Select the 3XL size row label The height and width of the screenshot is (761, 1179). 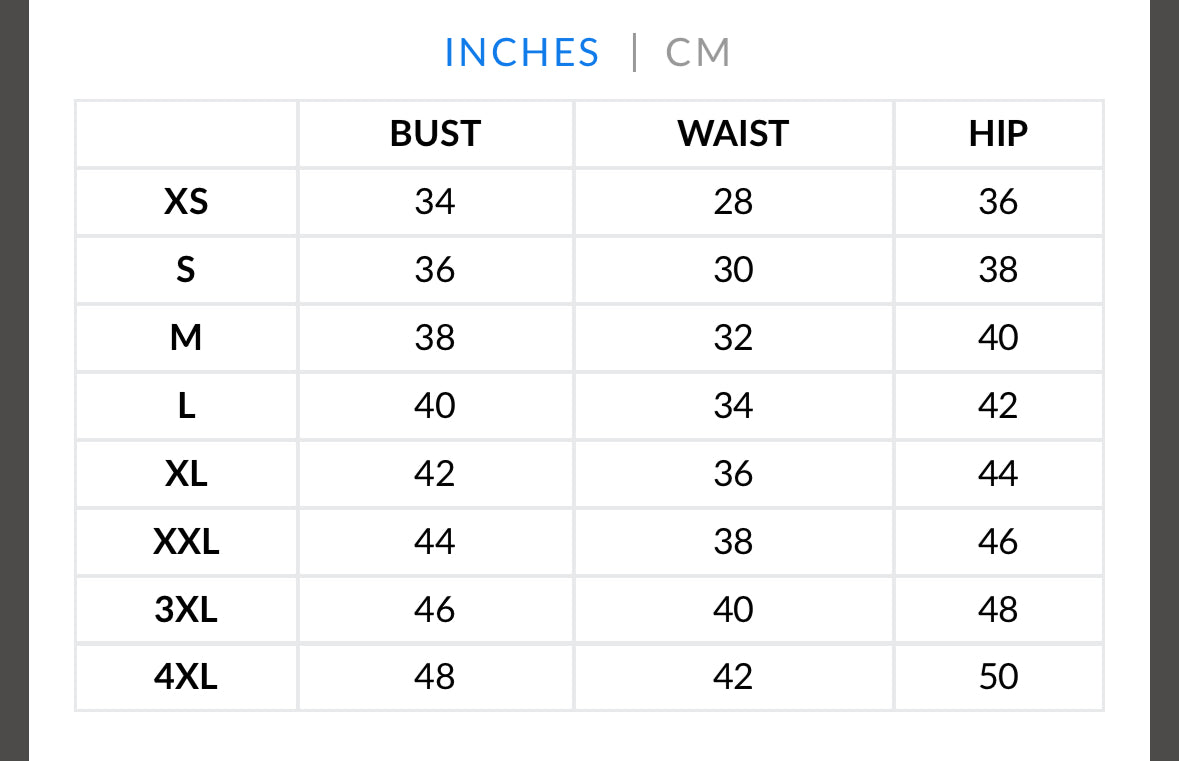(x=186, y=609)
